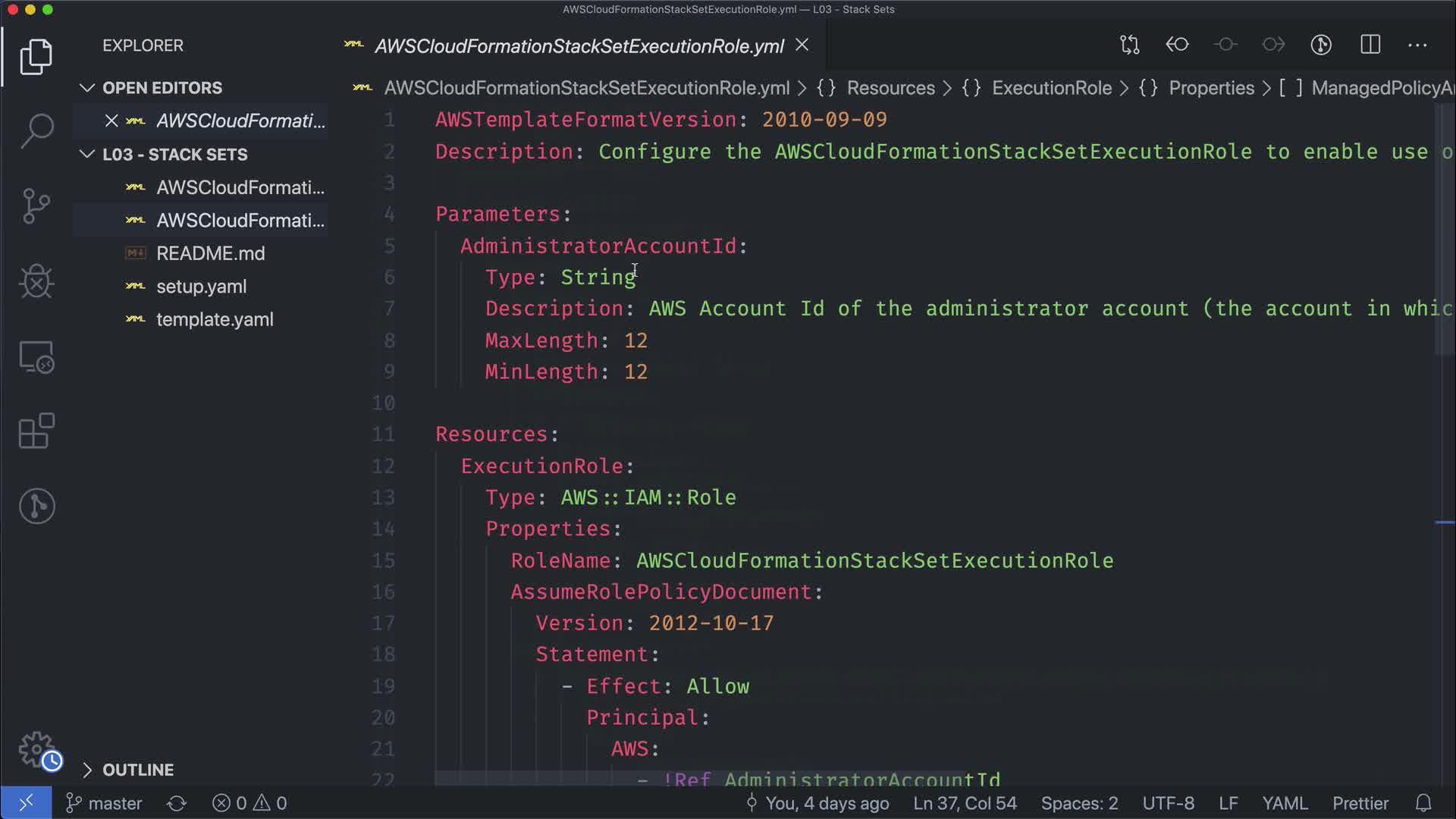Collapse the L03 - STACK SETS folder
Screen dimensions: 1456x819
(x=87, y=155)
